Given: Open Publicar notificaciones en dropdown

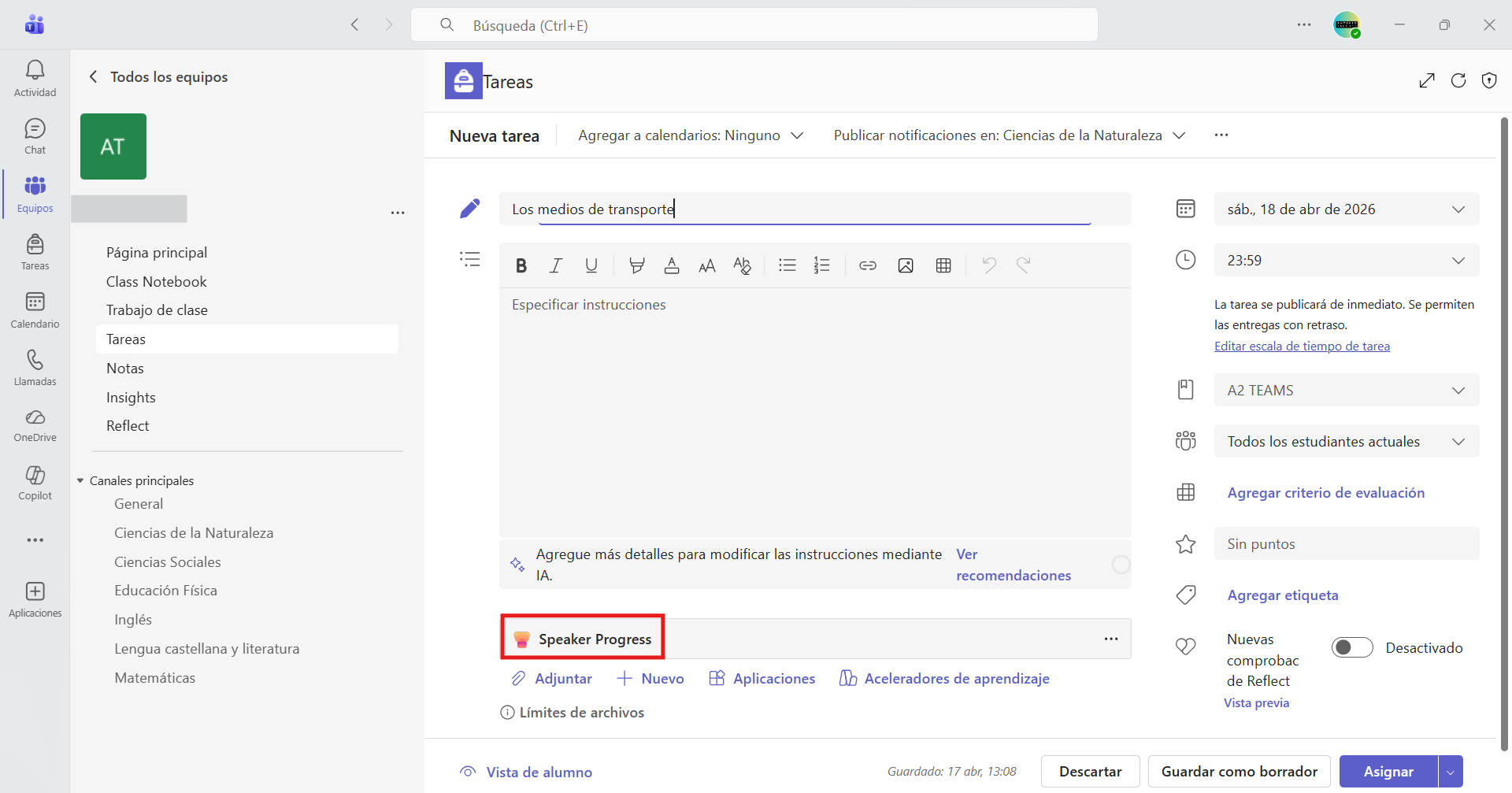Looking at the screenshot, I should (x=1010, y=135).
